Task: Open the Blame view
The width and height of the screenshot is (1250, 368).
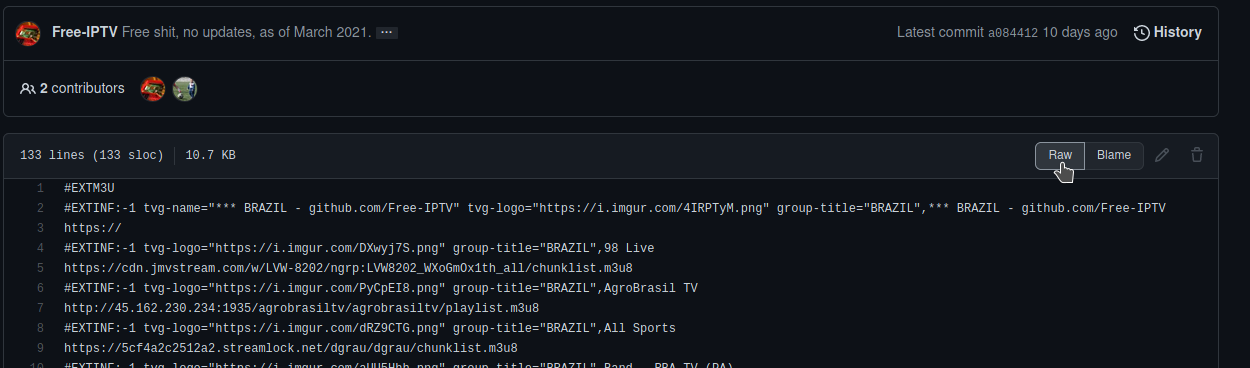Action: (x=1114, y=155)
